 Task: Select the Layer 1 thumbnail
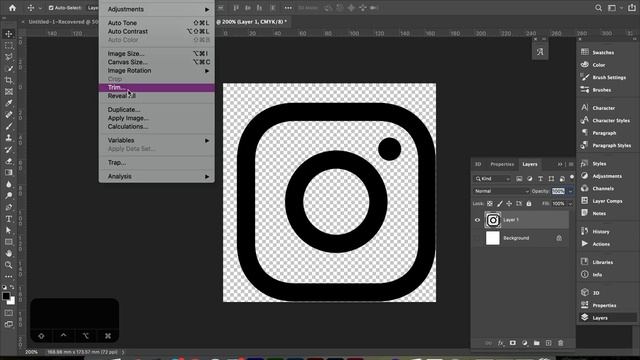493,220
